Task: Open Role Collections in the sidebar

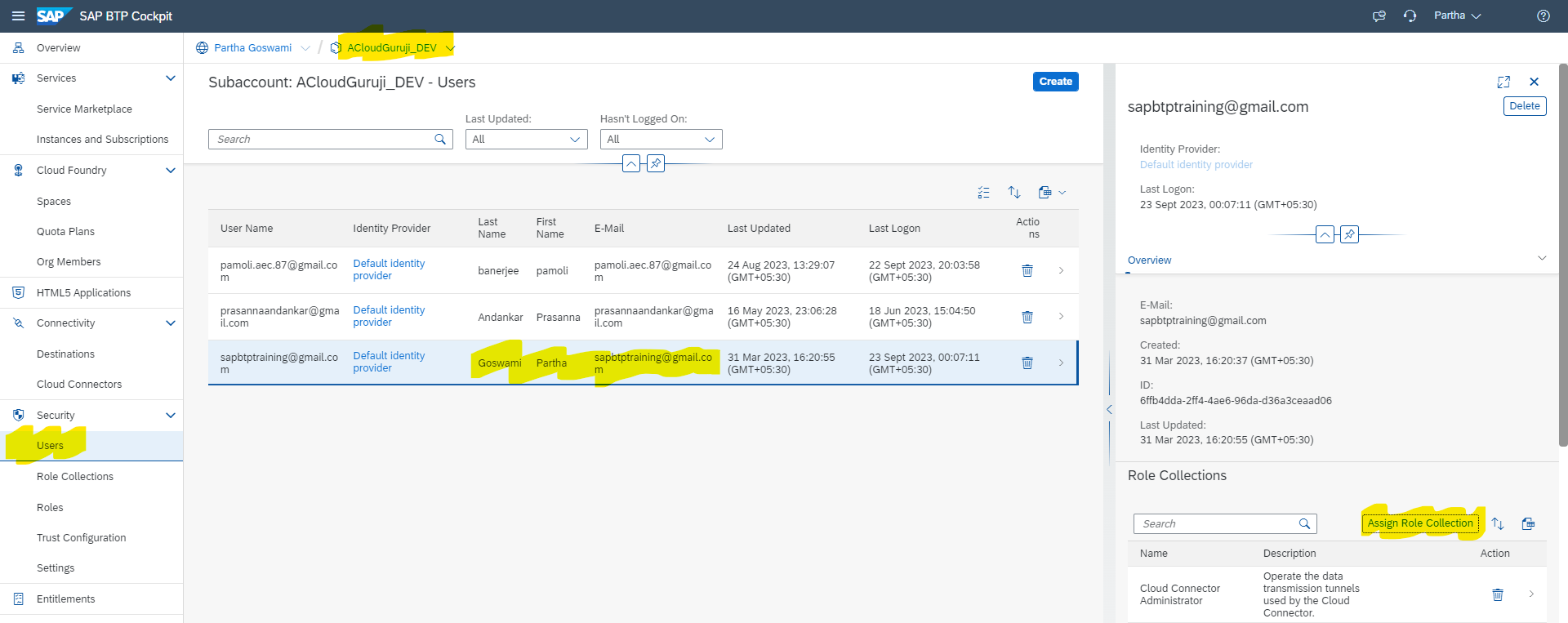Action: tap(75, 477)
